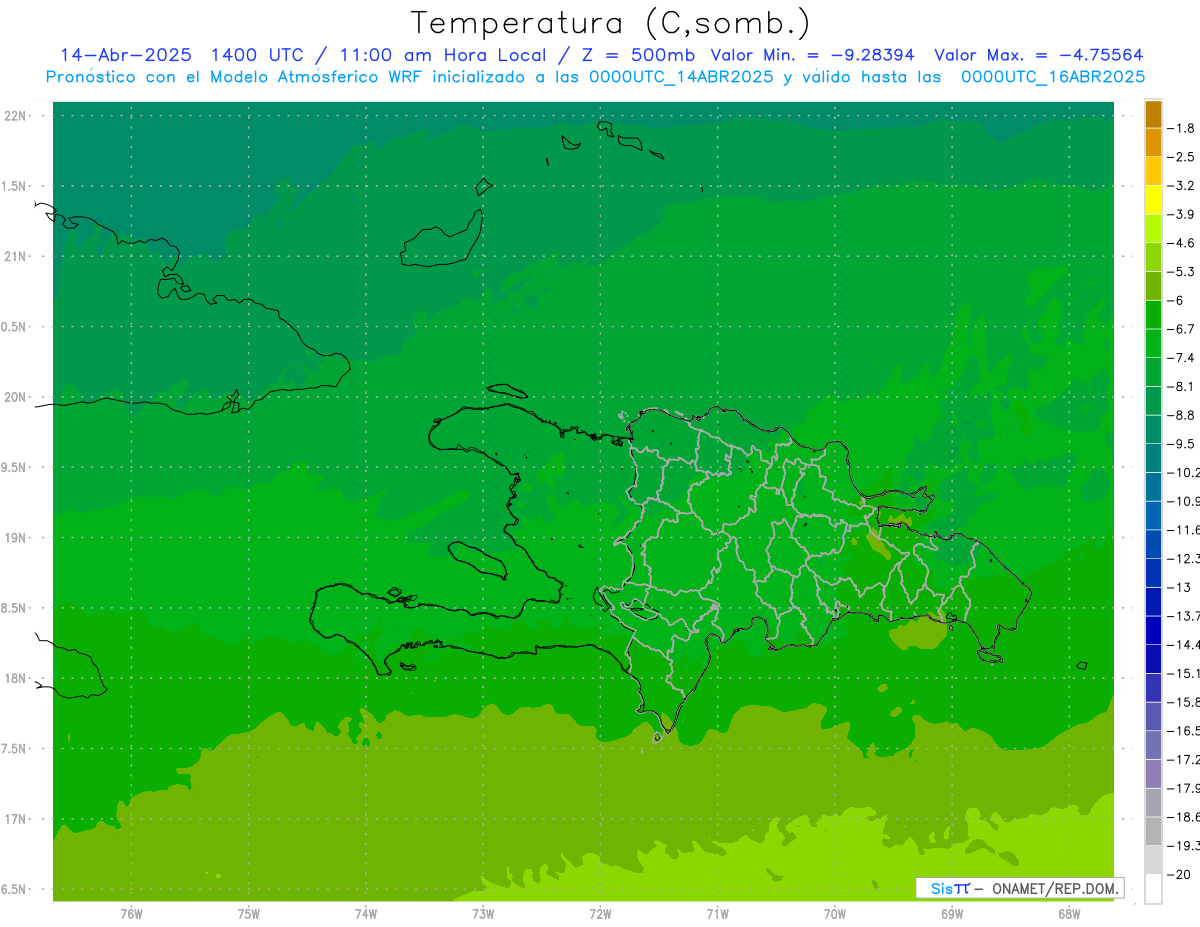This screenshot has height=927, width=1200.
Task: Select the '14-Abr-2025' date text
Action: point(126,56)
